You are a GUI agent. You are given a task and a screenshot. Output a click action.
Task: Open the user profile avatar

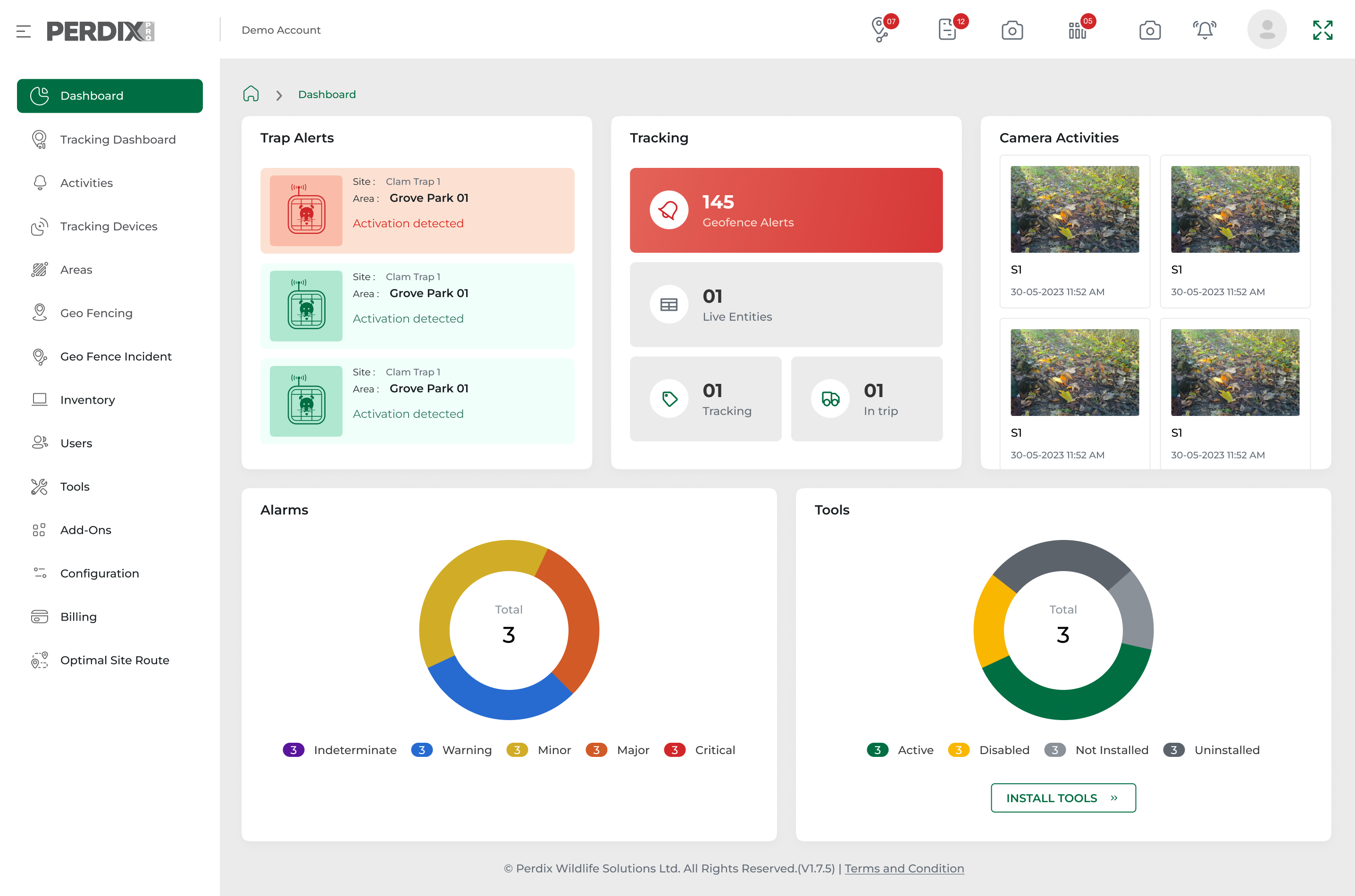(x=1266, y=29)
